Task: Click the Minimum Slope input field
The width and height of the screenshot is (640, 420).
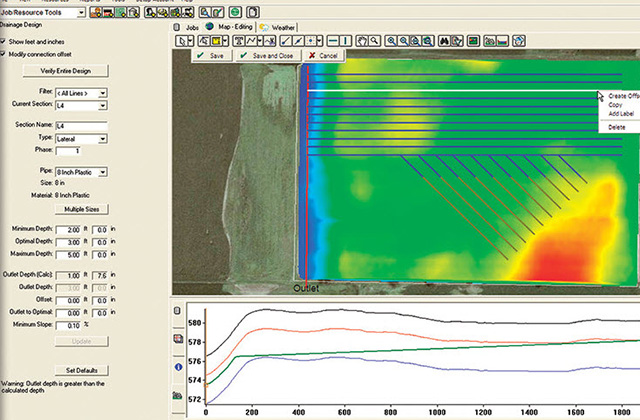Action: (x=68, y=326)
